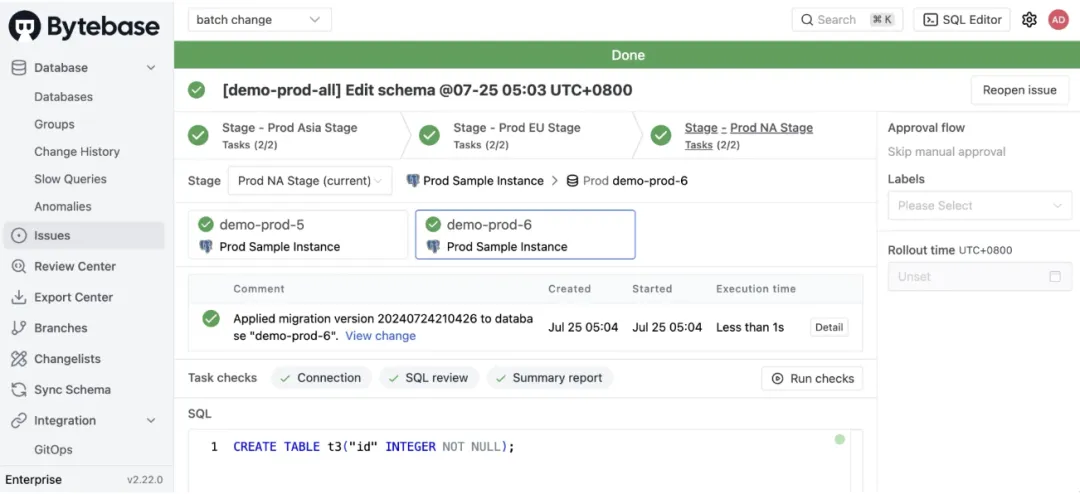Open the Labels Please Select dropdown
Screen dimensions: 1080x494
click(980, 206)
